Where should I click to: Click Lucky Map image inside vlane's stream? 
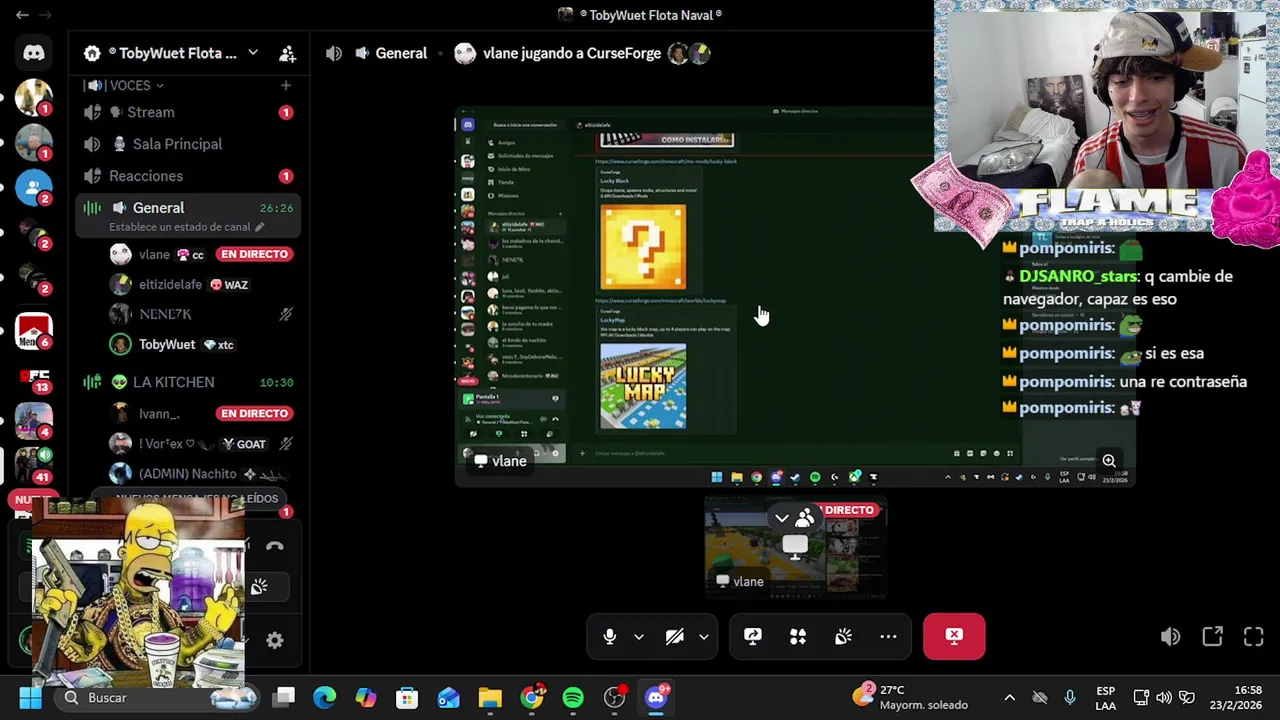point(643,386)
